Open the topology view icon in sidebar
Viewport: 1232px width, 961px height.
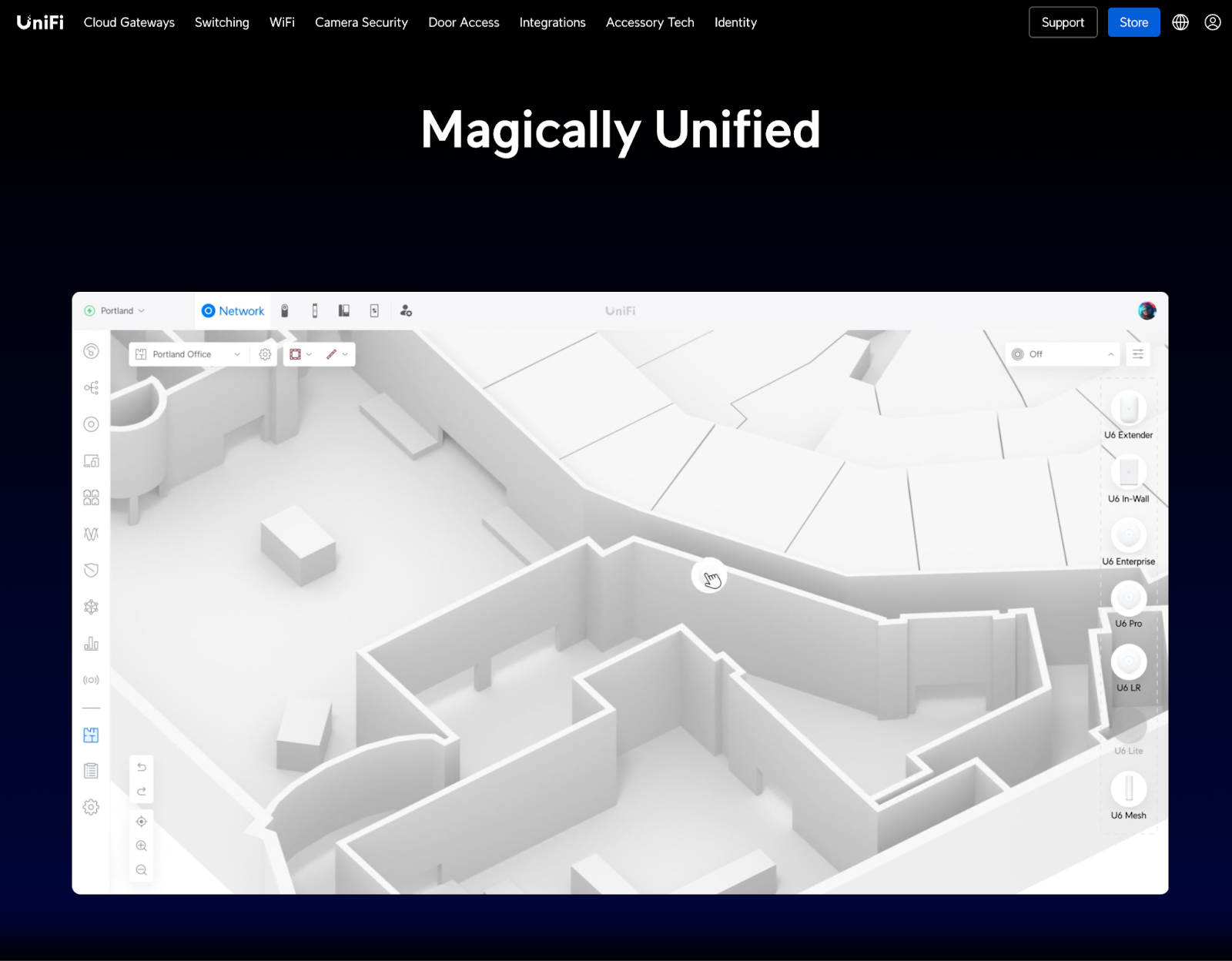(91, 387)
